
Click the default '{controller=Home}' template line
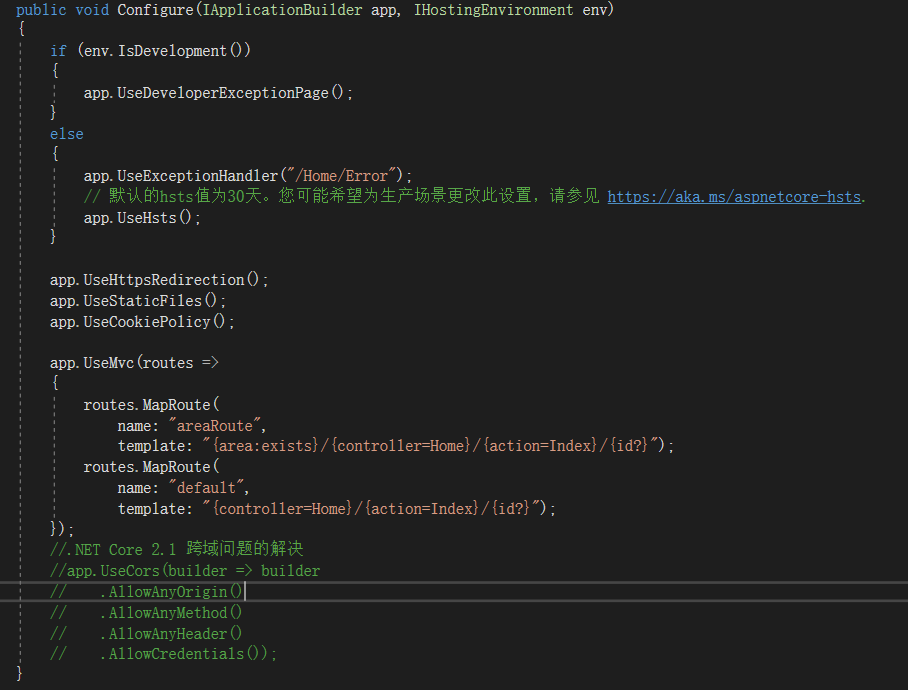tap(337, 509)
